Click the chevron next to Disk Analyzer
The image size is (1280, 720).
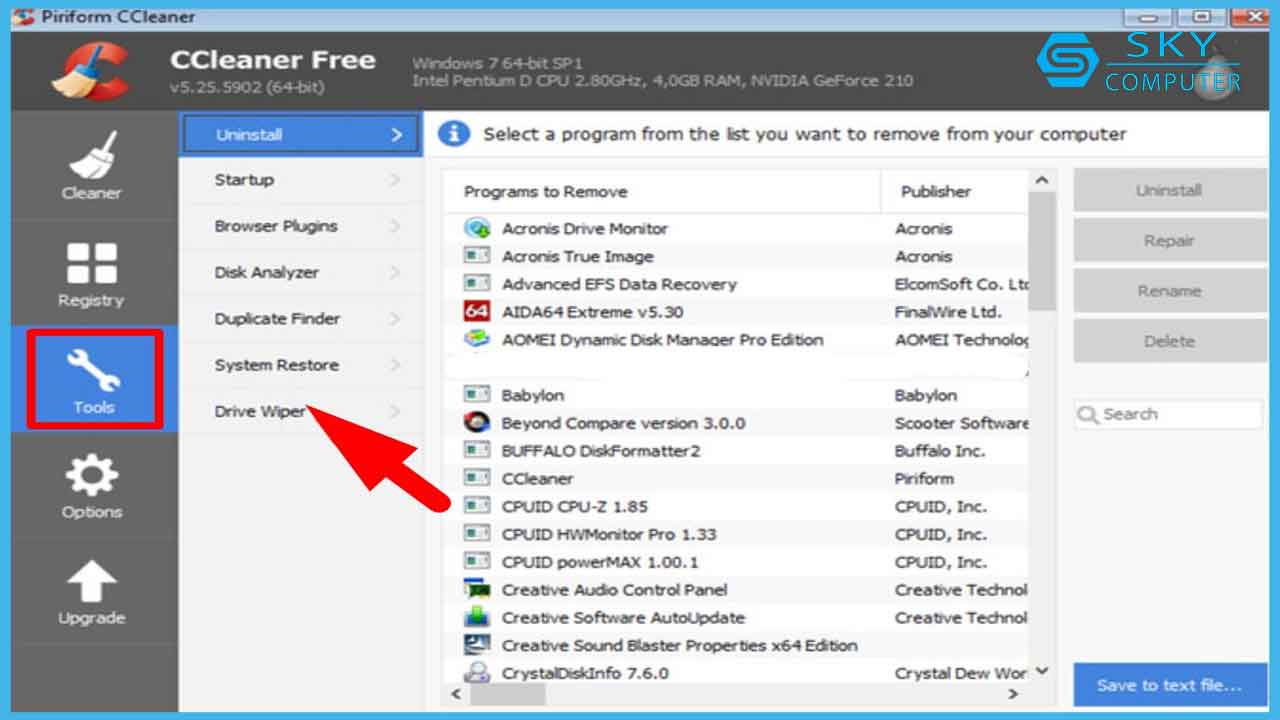(395, 272)
